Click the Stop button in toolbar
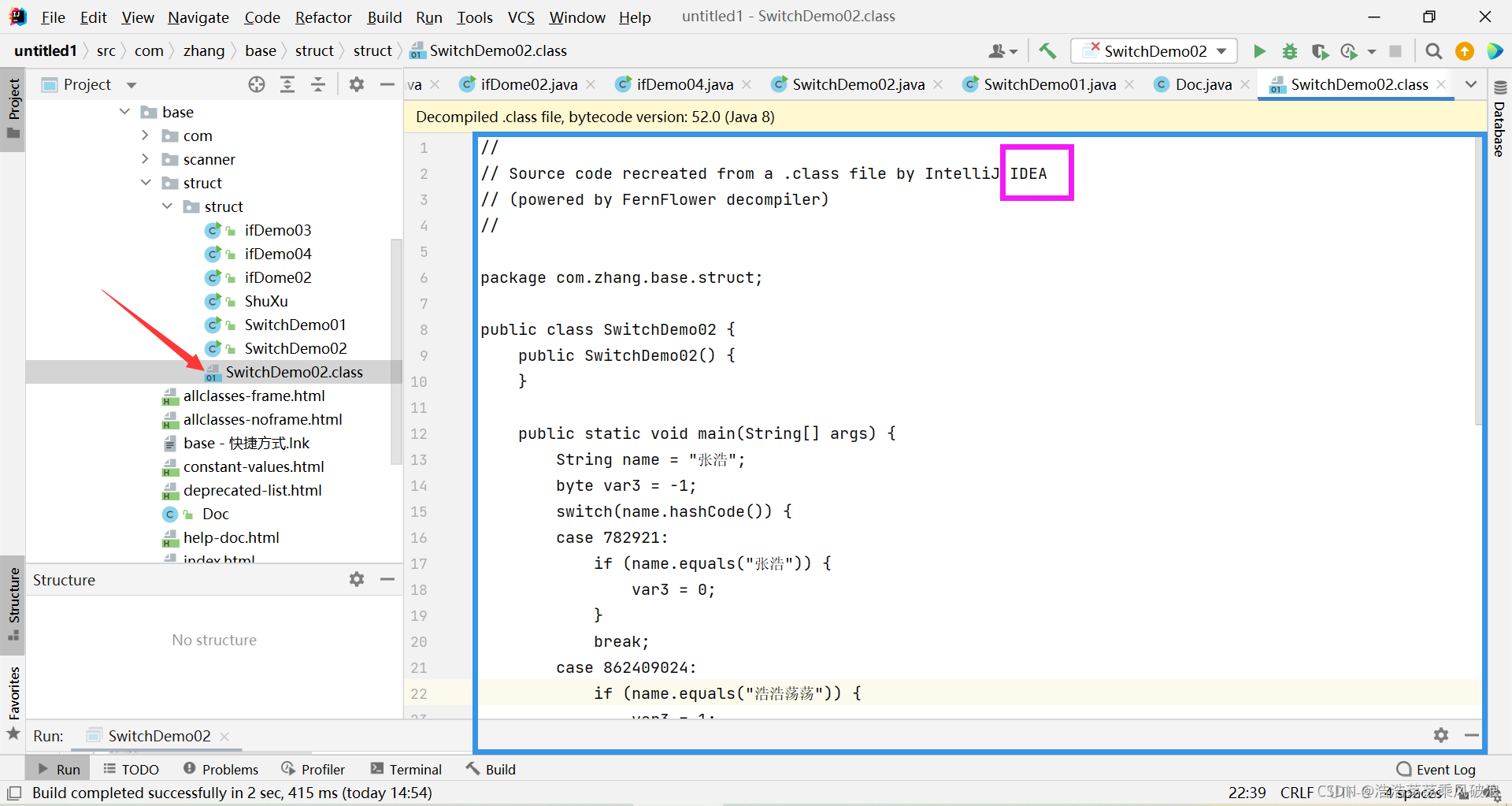The image size is (1512, 806). coord(1395,51)
